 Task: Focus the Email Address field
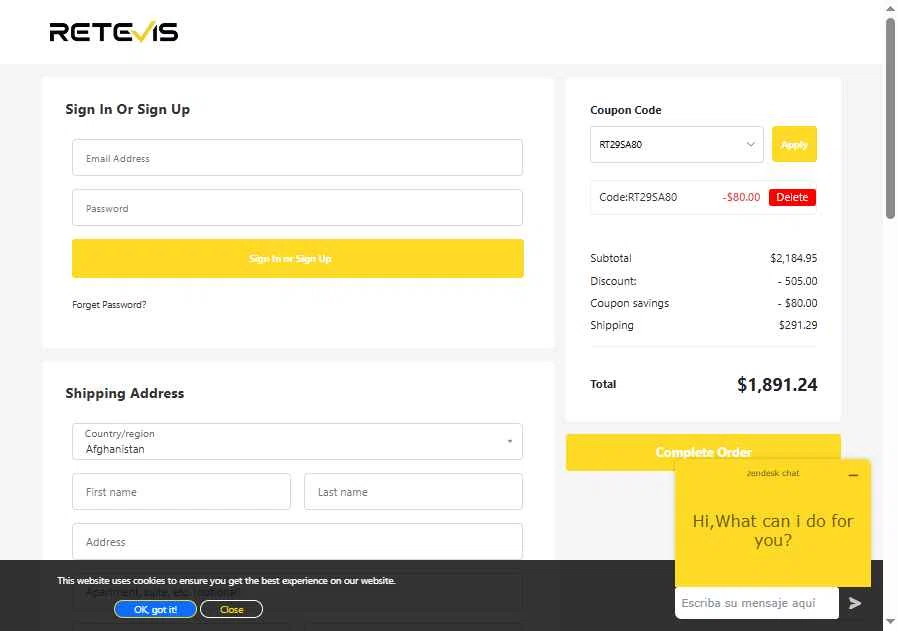coord(297,157)
